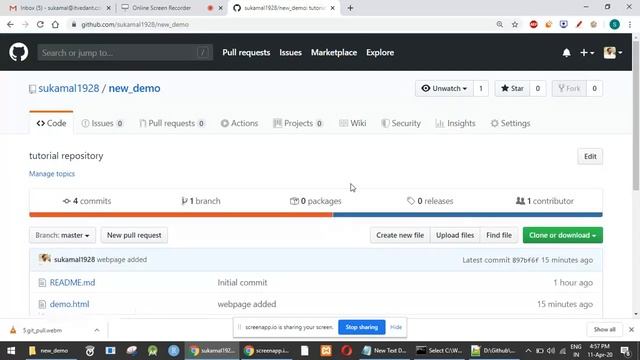The width and height of the screenshot is (640, 360).
Task: Bookmark this page with star
Action: point(515,24)
